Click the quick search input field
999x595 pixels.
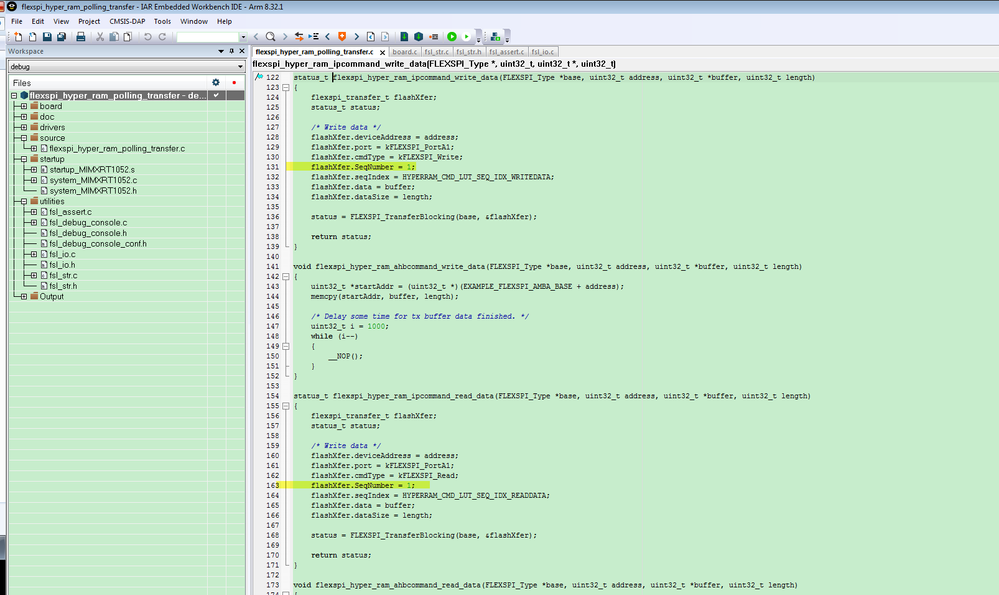tap(207, 37)
